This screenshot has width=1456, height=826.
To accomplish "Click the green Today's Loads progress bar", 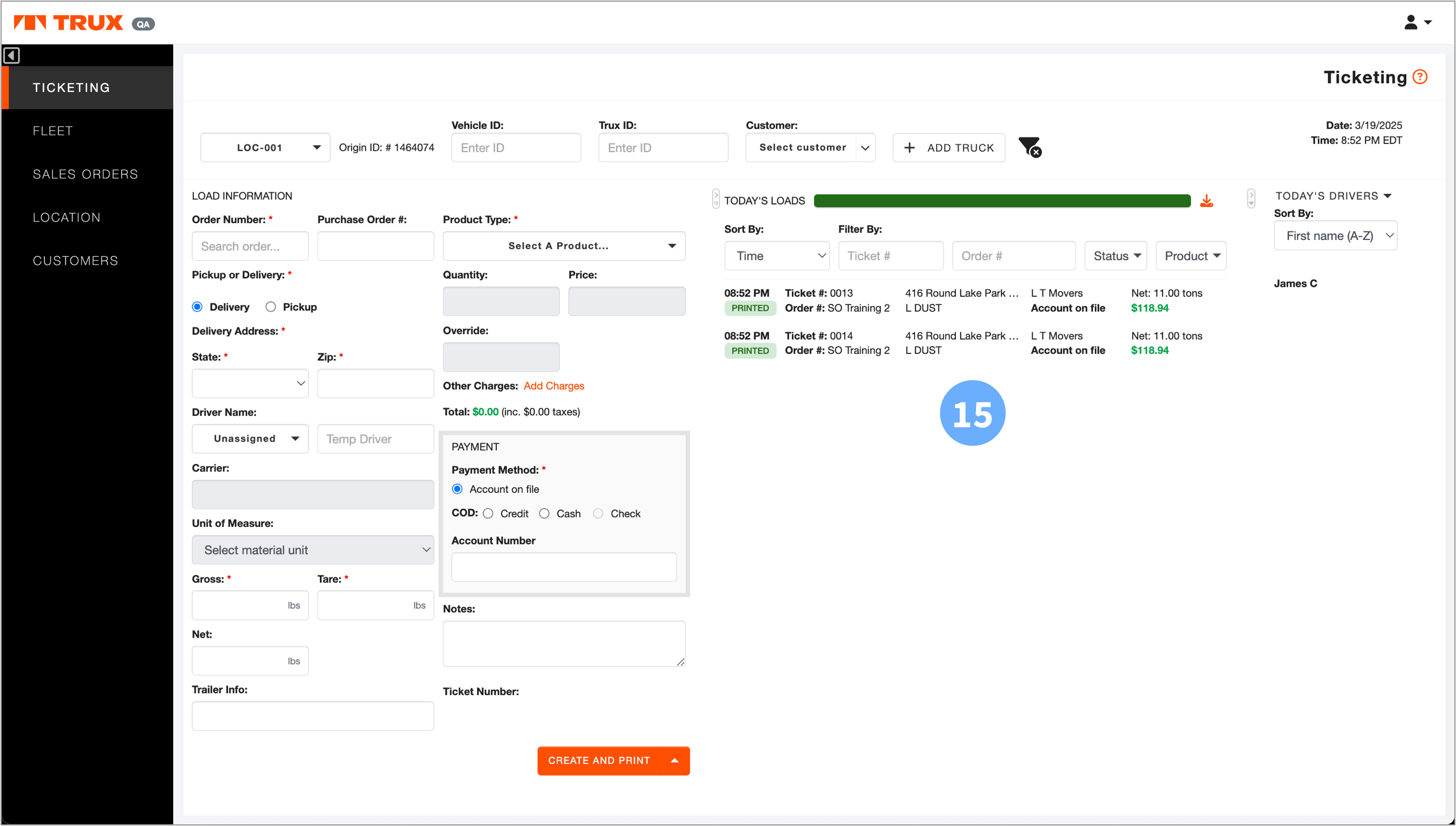I will click(1002, 201).
